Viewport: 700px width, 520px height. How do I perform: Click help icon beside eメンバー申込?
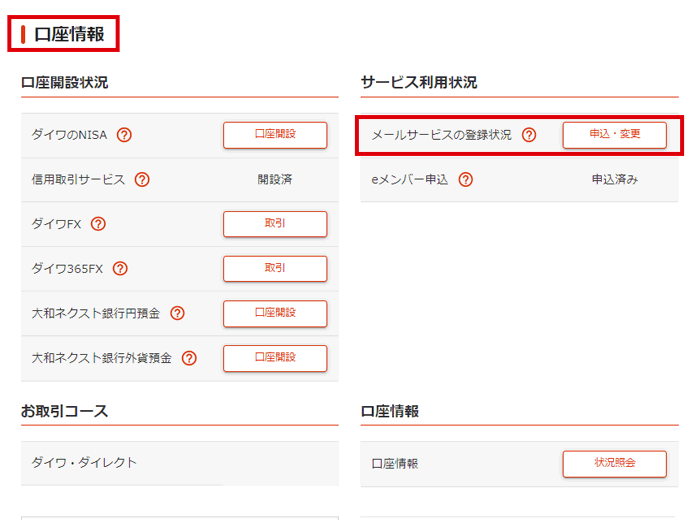click(466, 179)
